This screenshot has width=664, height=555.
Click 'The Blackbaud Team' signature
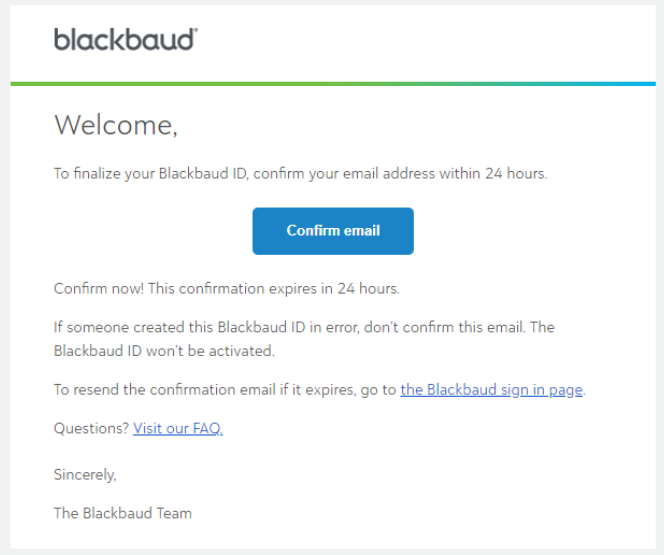[x=123, y=514]
